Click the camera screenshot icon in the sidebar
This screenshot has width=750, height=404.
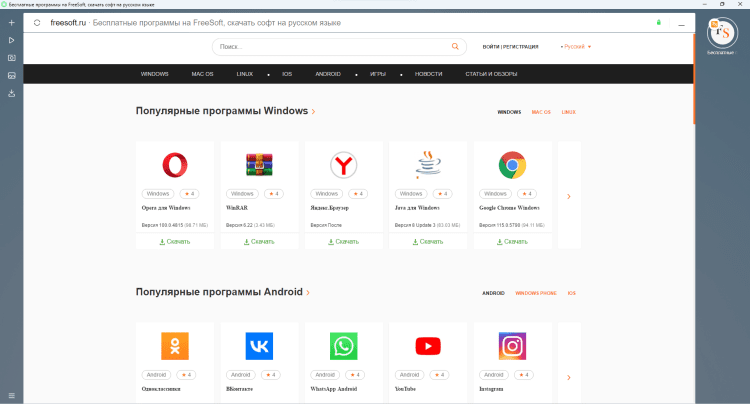pos(11,58)
